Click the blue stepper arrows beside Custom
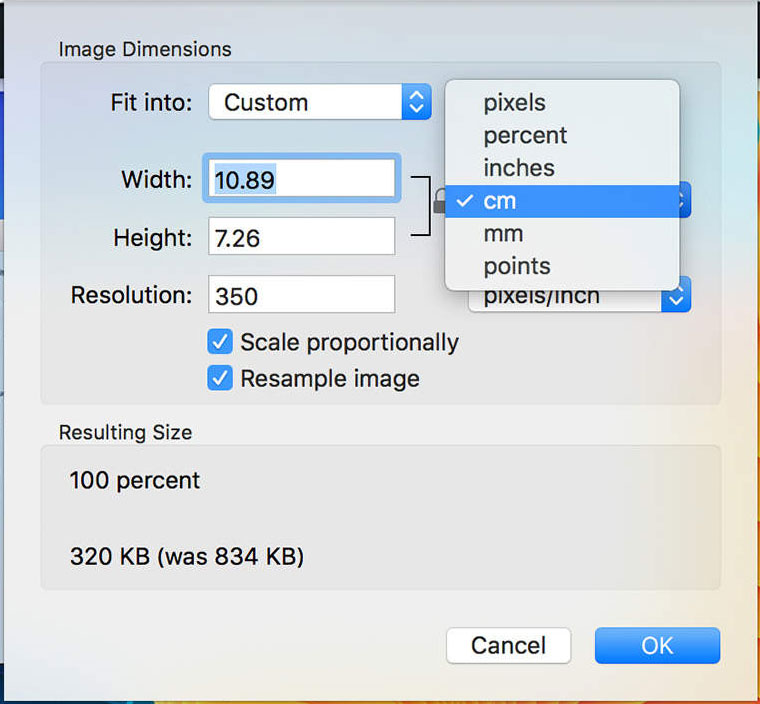Image resolution: width=760 pixels, height=704 pixels. click(x=416, y=102)
